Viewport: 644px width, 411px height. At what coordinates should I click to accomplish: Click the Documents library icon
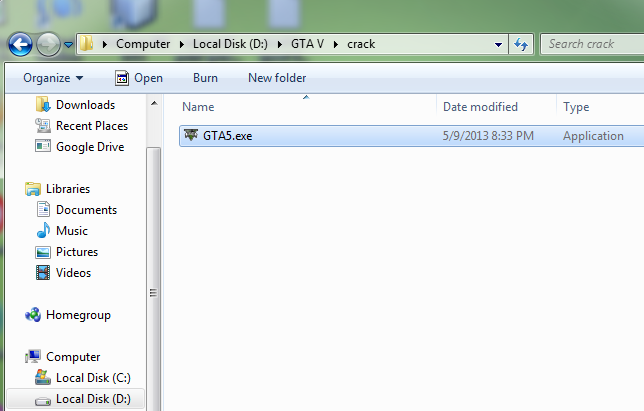coord(43,209)
